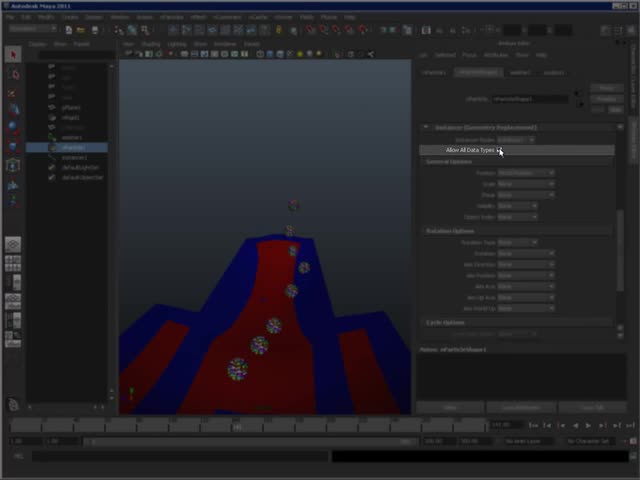Select the Rotate tool in the toolbox
The height and width of the screenshot is (480, 640).
click(13, 128)
